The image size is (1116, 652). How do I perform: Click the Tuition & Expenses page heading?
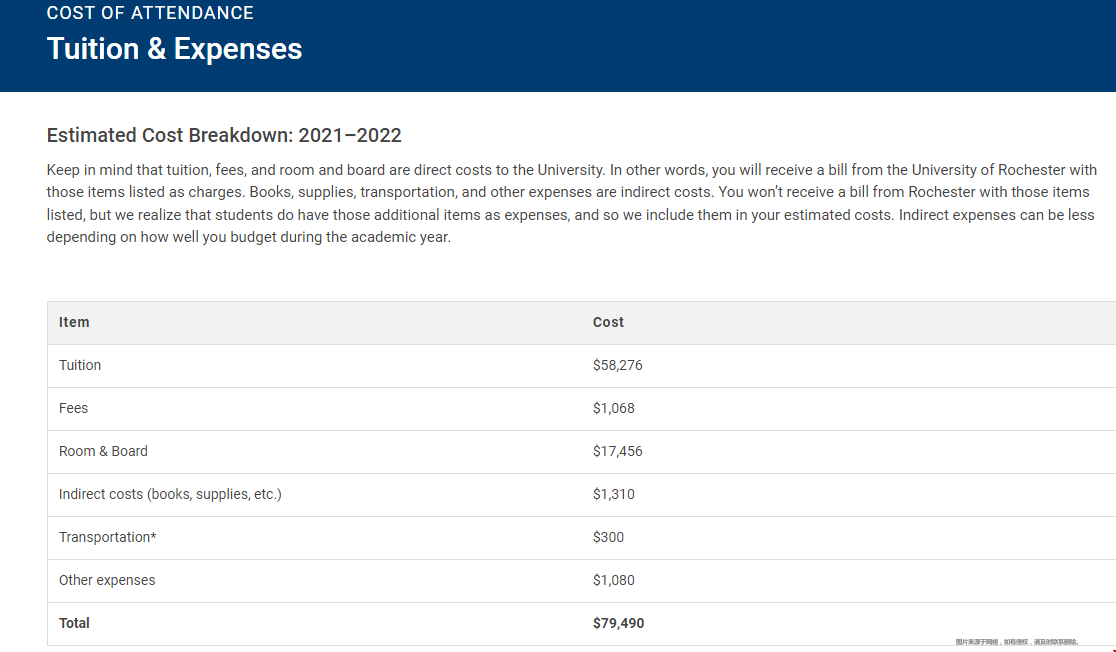tap(174, 49)
